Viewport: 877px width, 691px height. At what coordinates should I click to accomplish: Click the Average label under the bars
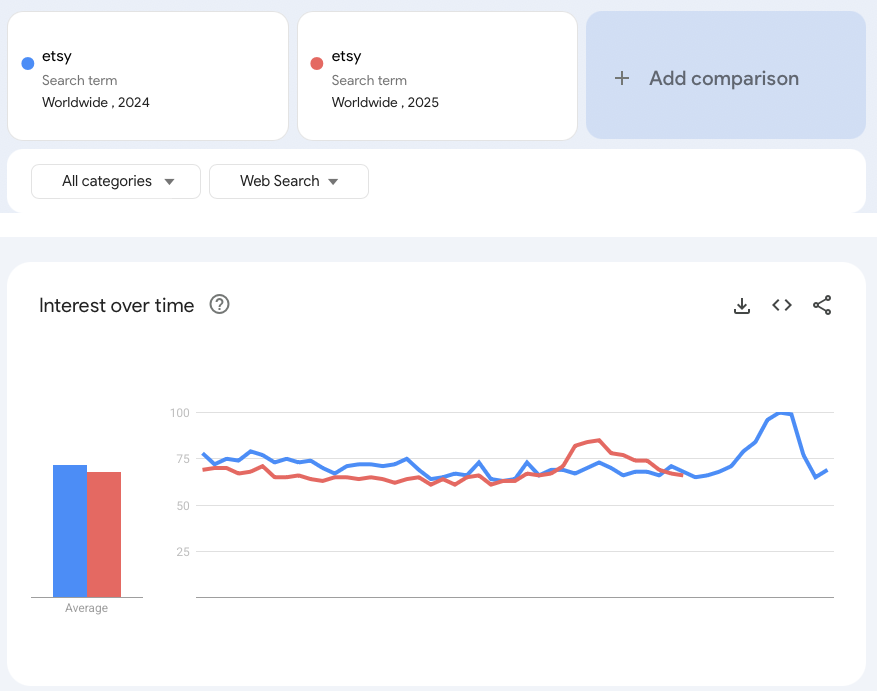coord(86,608)
